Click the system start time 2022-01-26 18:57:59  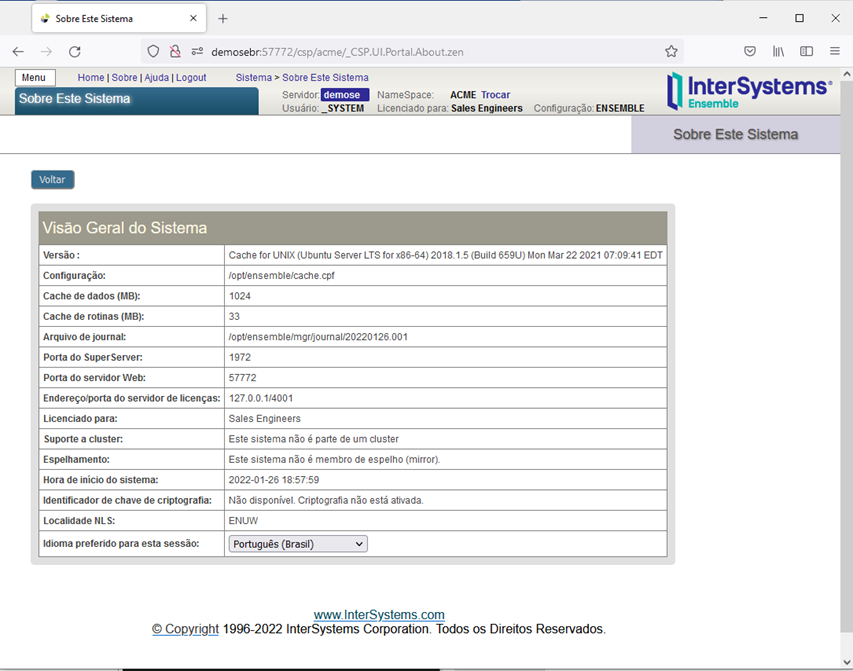tap(274, 480)
